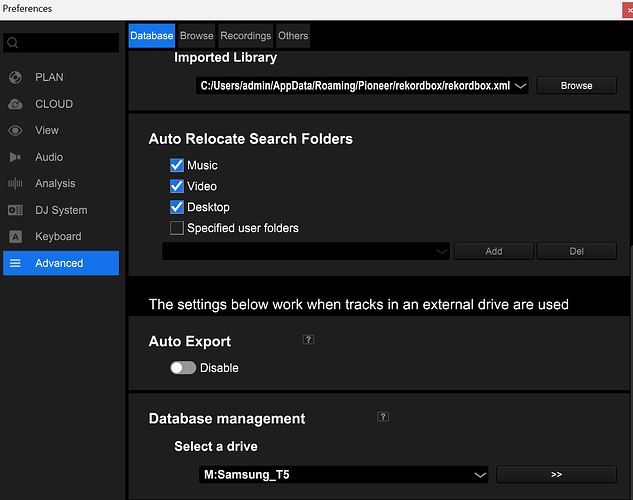The width and height of the screenshot is (633, 500).
Task: Close the Preferences window
Action: coord(628,10)
